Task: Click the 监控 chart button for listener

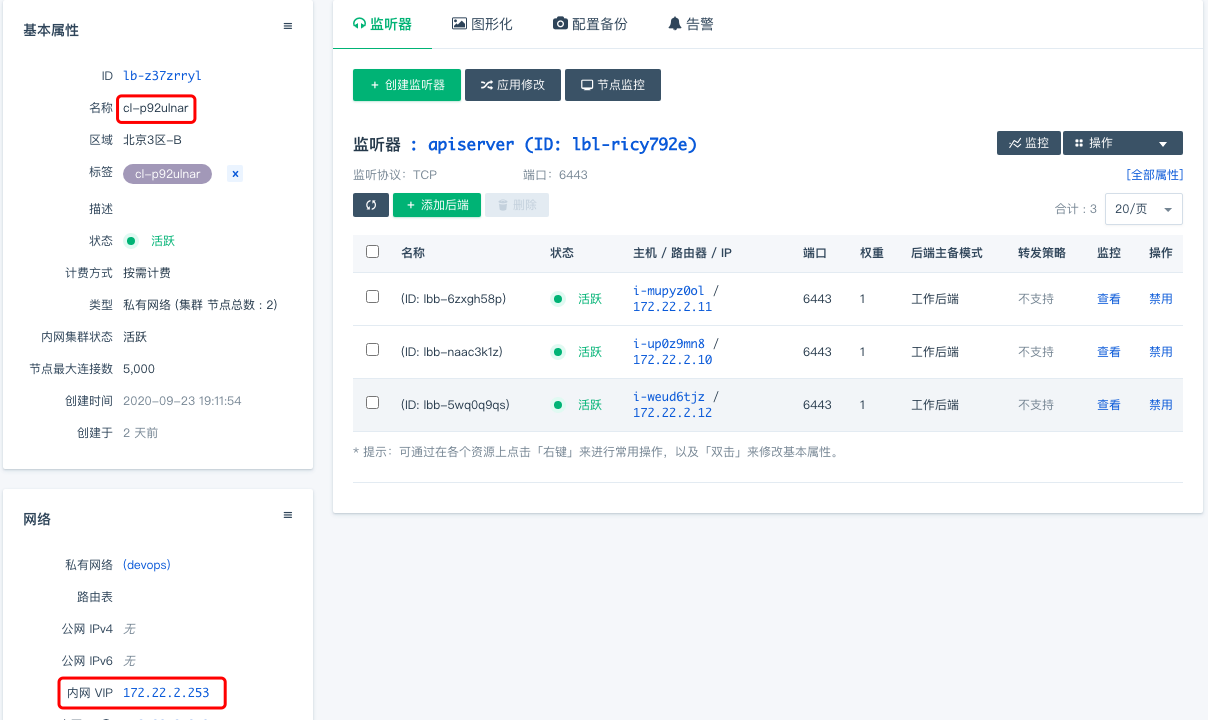Action: (x=1028, y=144)
